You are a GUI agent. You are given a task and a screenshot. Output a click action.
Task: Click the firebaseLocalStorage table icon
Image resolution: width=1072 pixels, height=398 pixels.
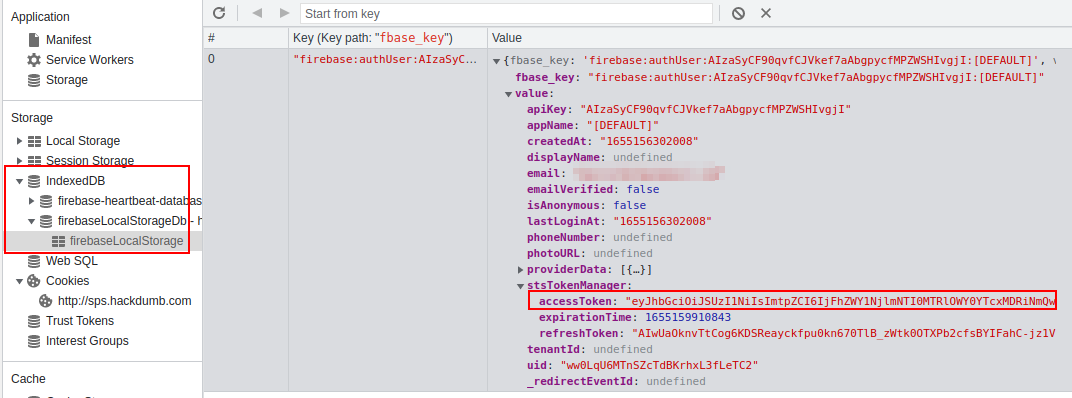coord(58,241)
